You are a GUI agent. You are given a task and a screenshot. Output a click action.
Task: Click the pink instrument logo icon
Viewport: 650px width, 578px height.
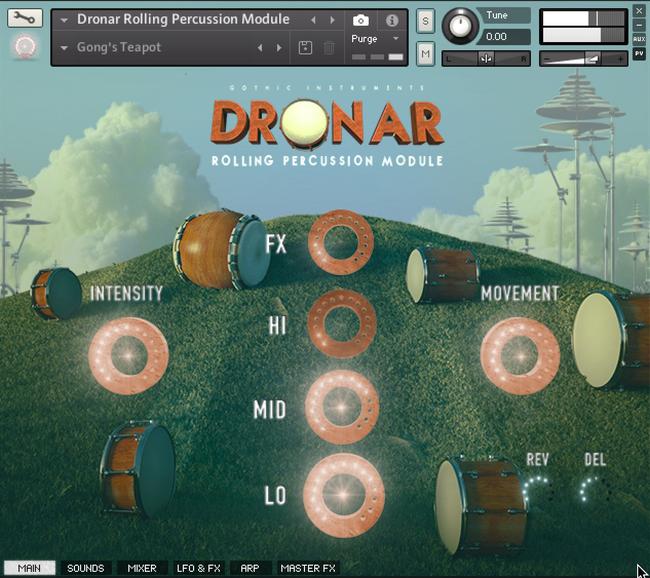[x=25, y=46]
